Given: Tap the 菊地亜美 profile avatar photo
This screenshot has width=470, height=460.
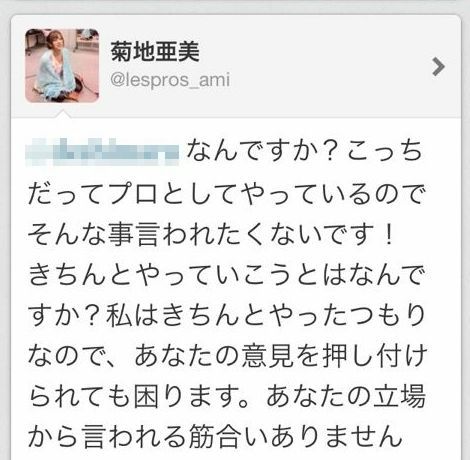Looking at the screenshot, I should pos(62,66).
